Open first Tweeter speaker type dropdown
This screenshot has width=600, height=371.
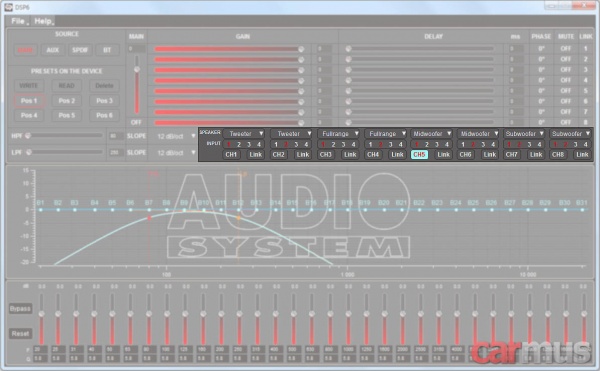244,134
